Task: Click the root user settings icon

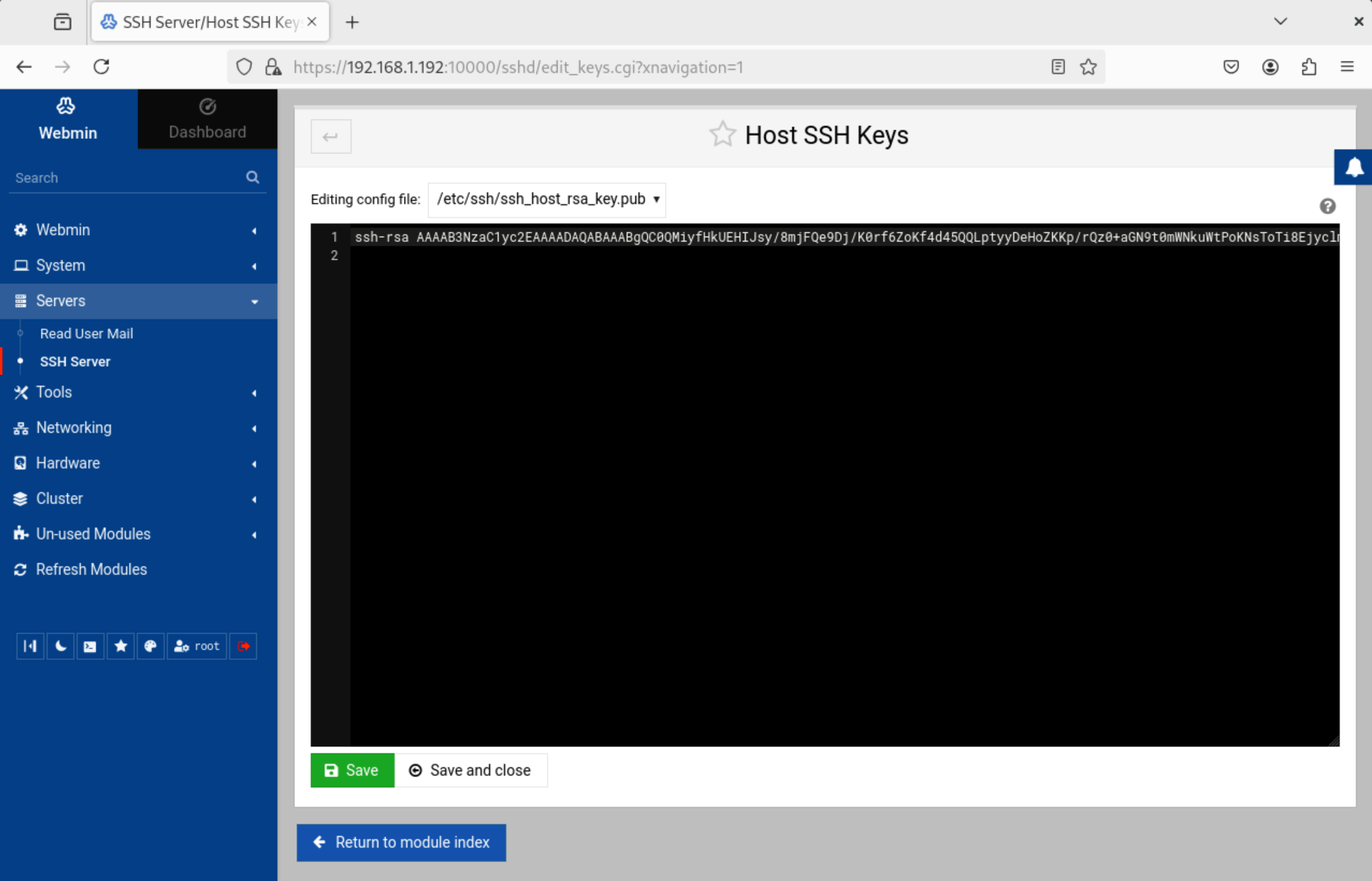Action: 196,645
